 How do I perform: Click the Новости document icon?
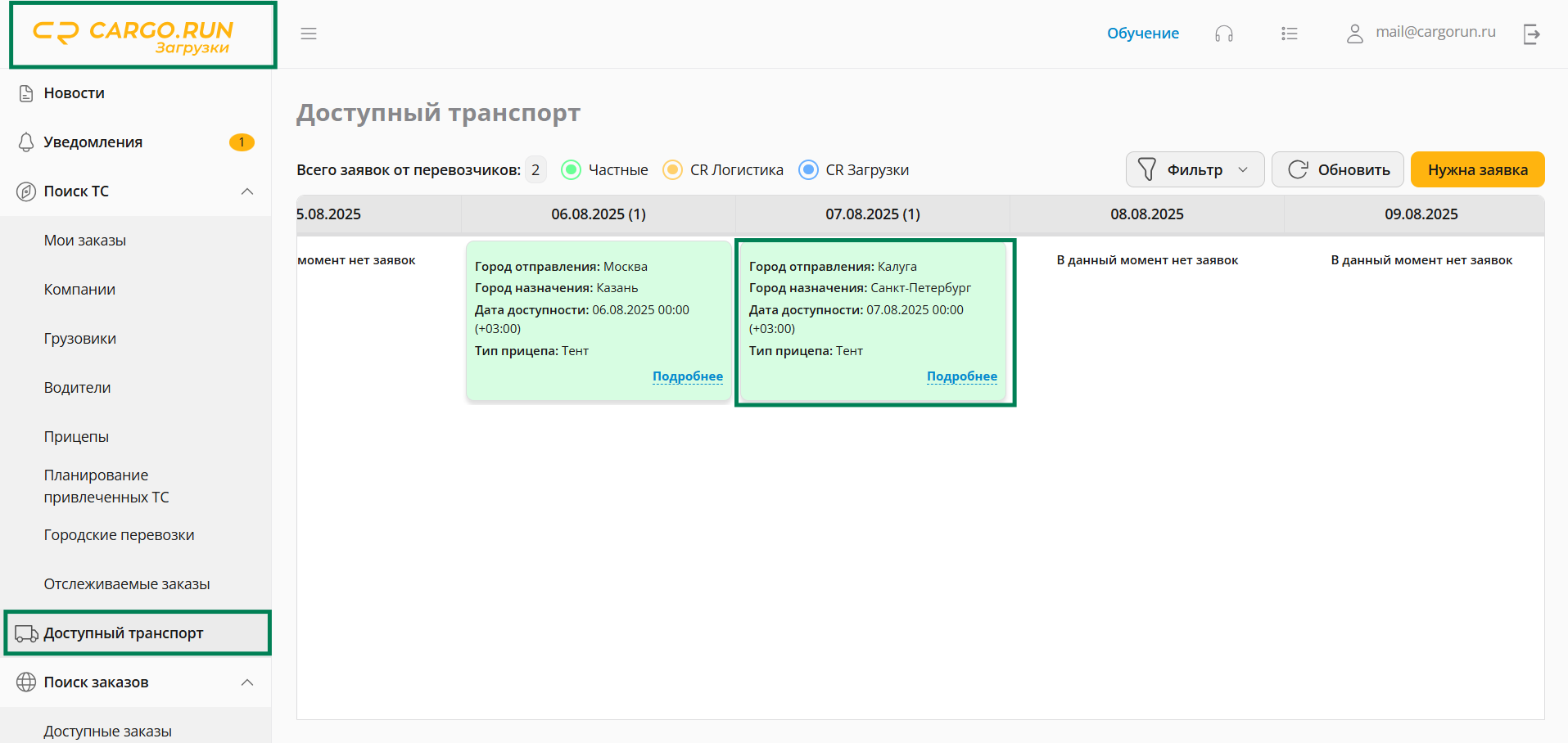[x=26, y=93]
